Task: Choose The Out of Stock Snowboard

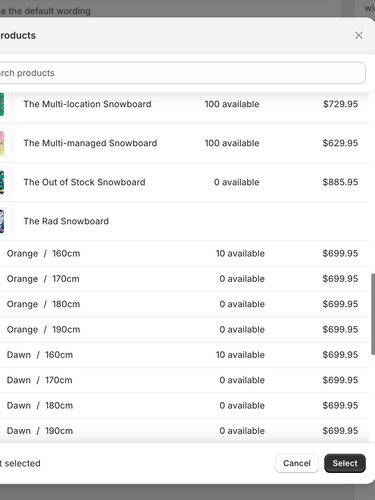Action: pyautogui.click(x=184, y=182)
